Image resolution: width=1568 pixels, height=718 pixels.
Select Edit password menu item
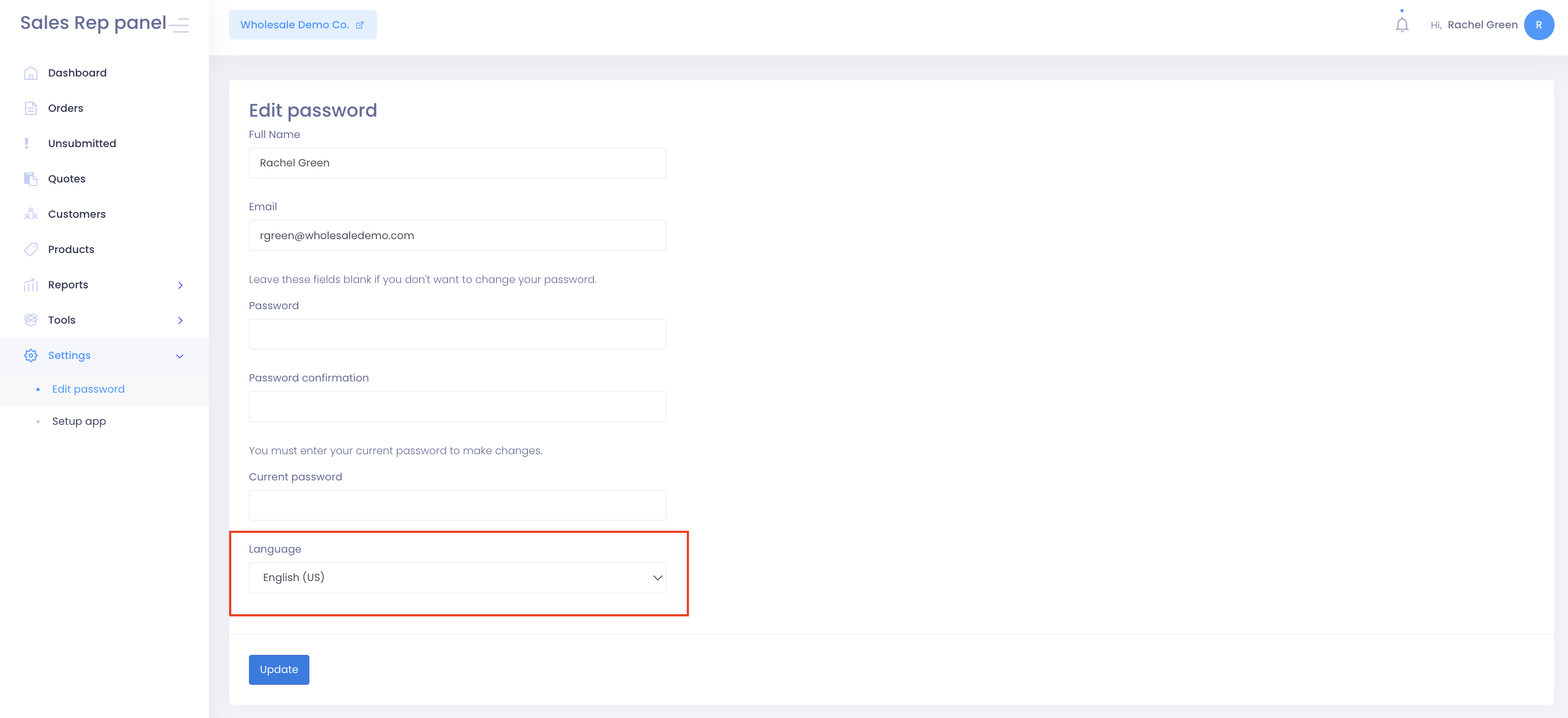click(88, 389)
